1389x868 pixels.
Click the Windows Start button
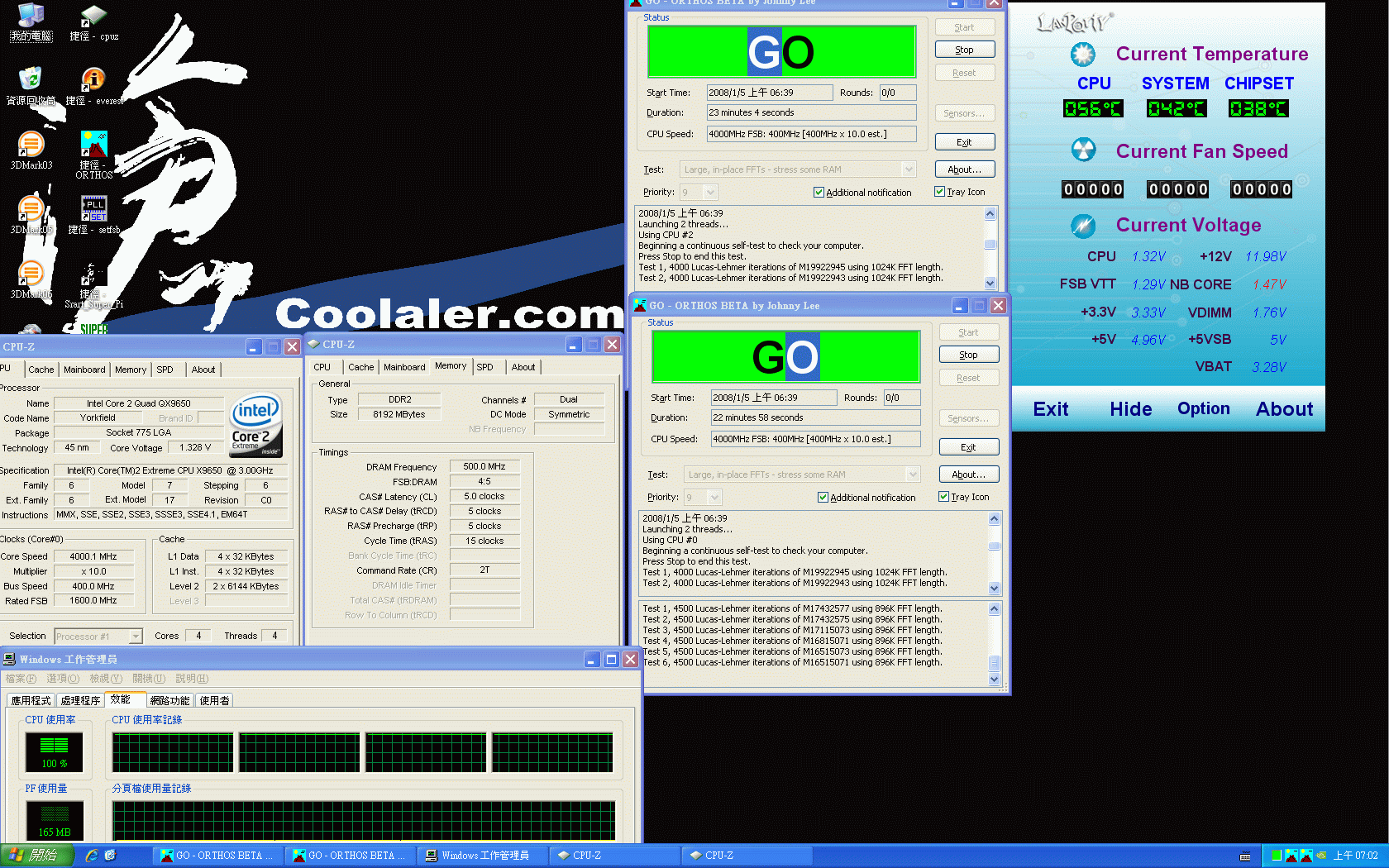pos(37,856)
